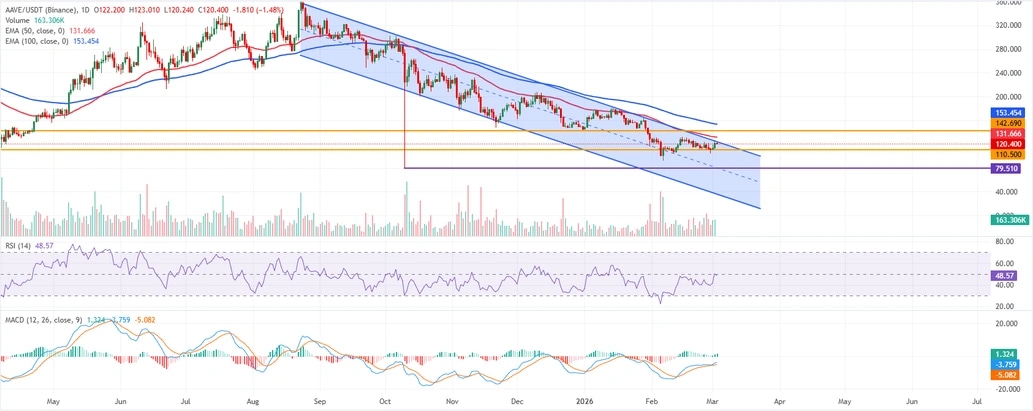Click the 48.57 RSI value label

pyautogui.click(x=1005, y=275)
